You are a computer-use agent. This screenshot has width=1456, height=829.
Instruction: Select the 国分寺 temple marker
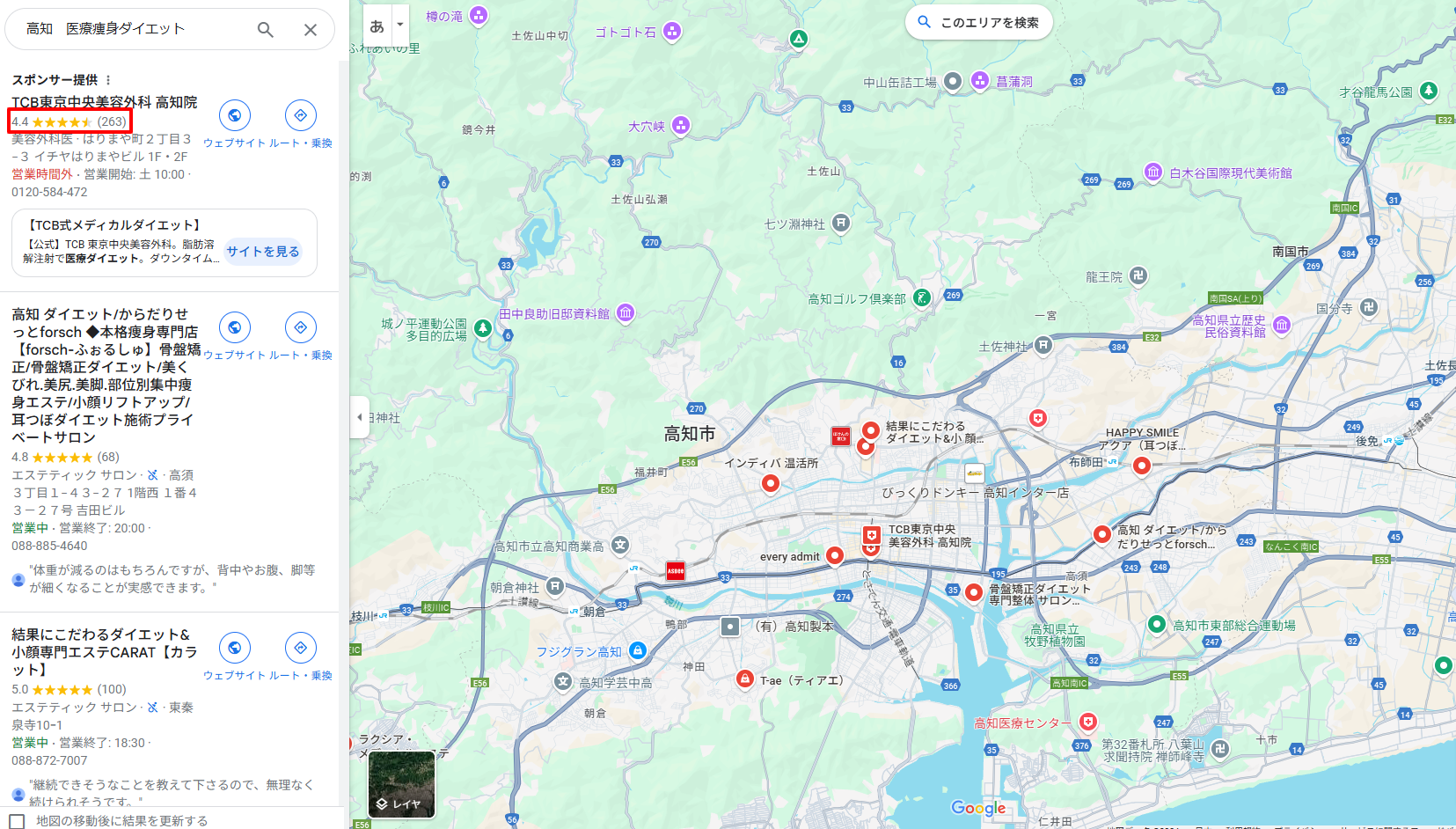pos(1369,307)
